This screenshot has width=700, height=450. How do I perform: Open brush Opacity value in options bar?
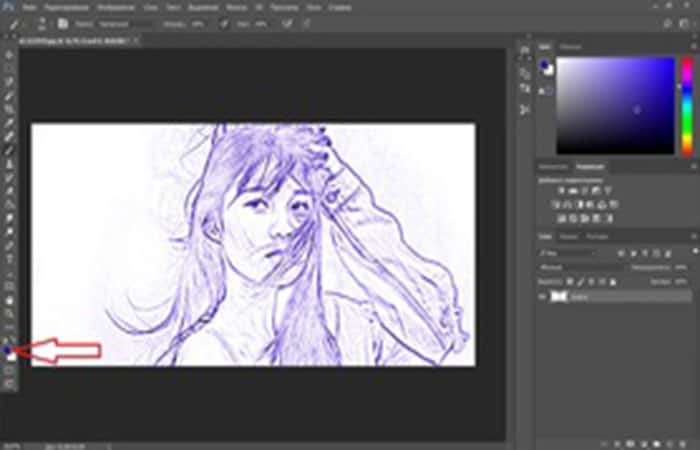[199, 24]
